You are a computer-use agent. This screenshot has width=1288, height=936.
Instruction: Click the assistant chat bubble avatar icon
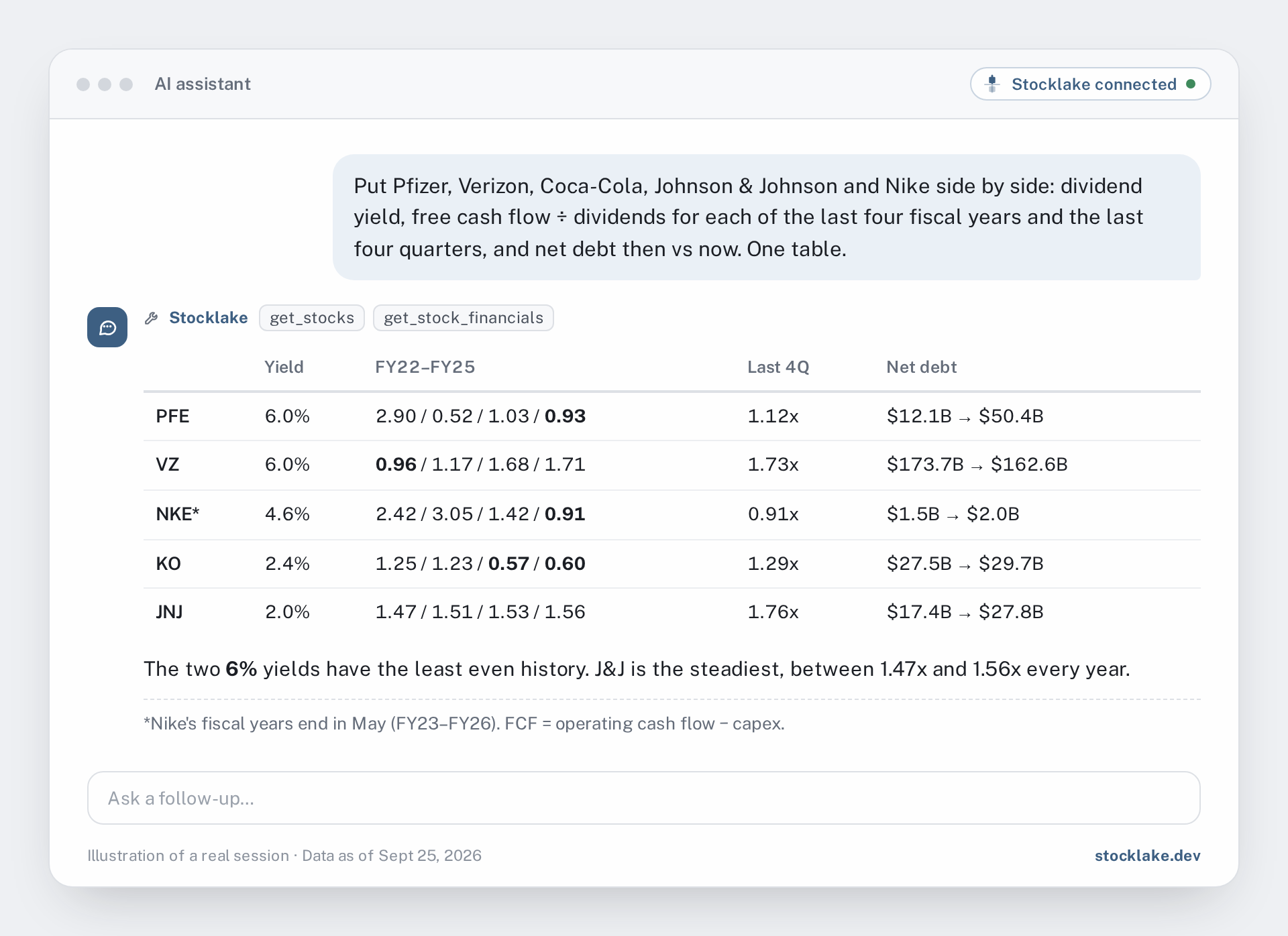[x=107, y=327]
